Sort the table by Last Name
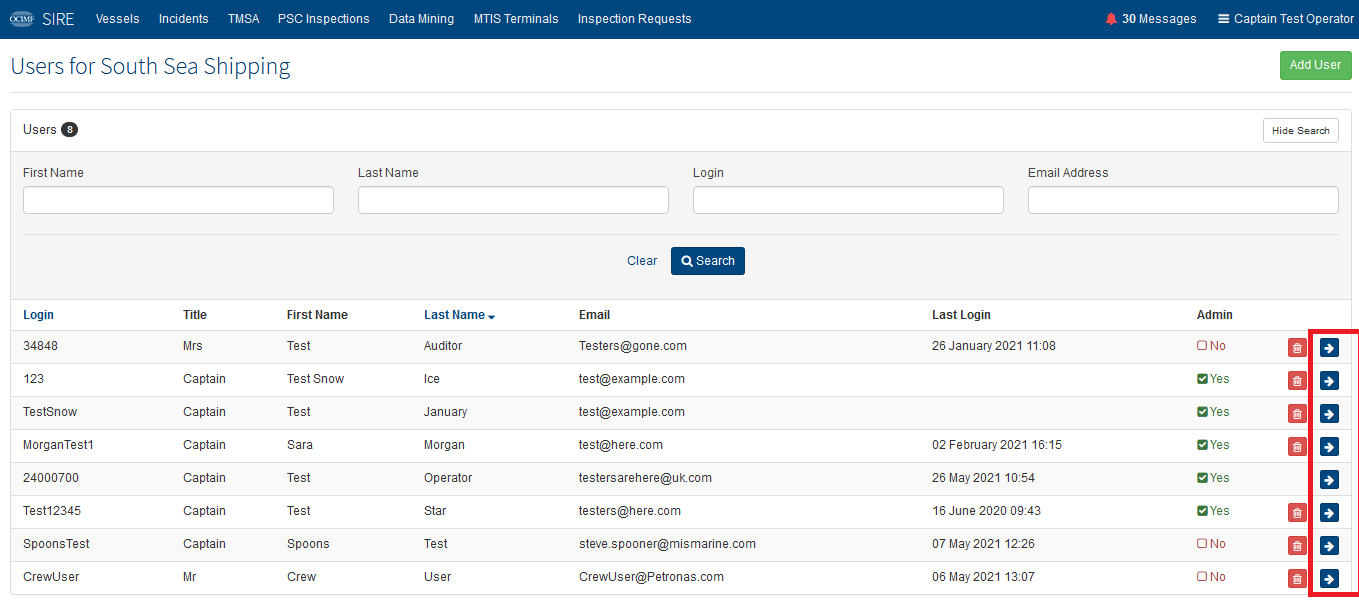1359x601 pixels. 459,315
